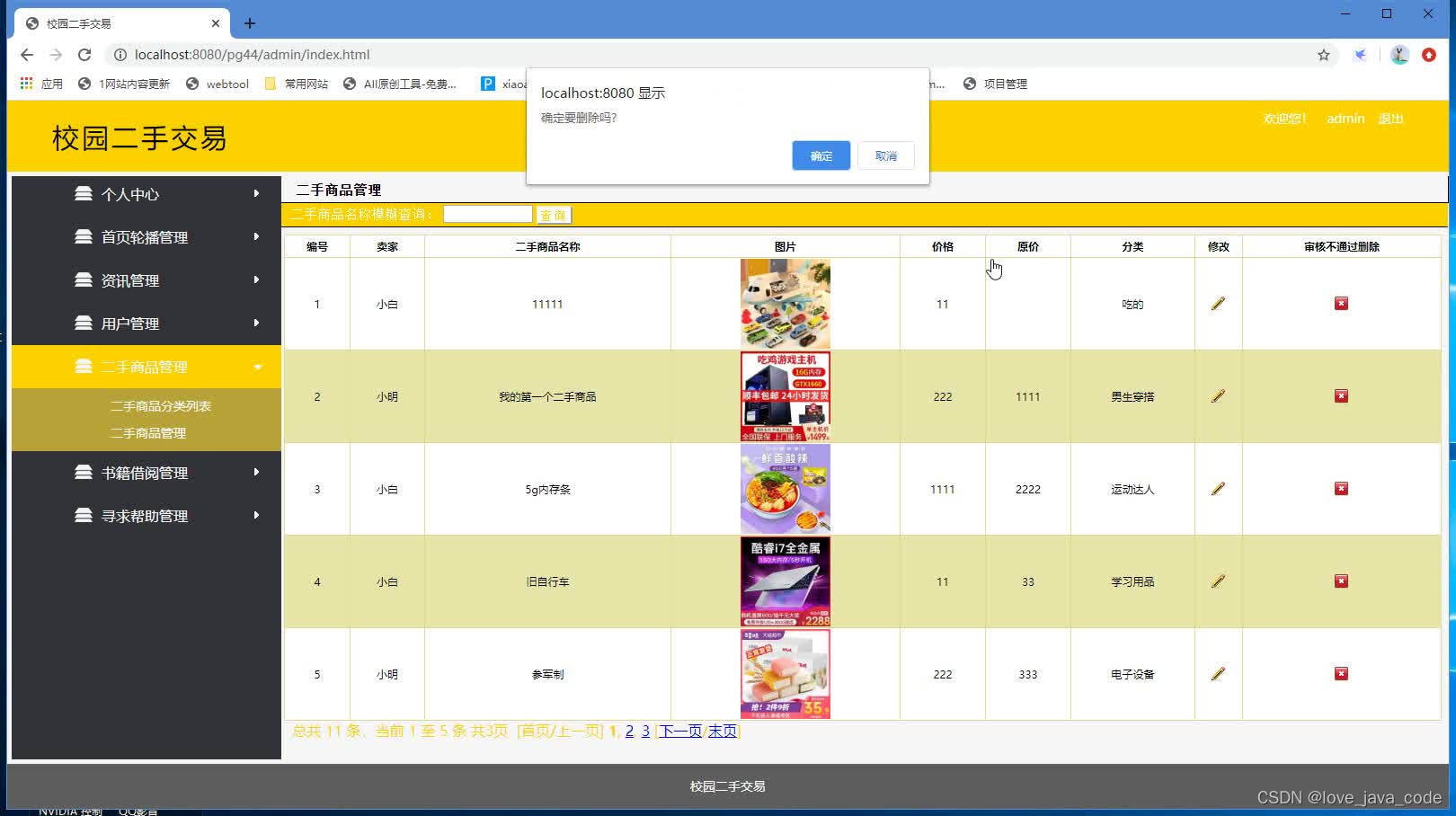Click the red delete icon for 旧自行车
Image resolution: width=1456 pixels, height=816 pixels.
tap(1340, 581)
